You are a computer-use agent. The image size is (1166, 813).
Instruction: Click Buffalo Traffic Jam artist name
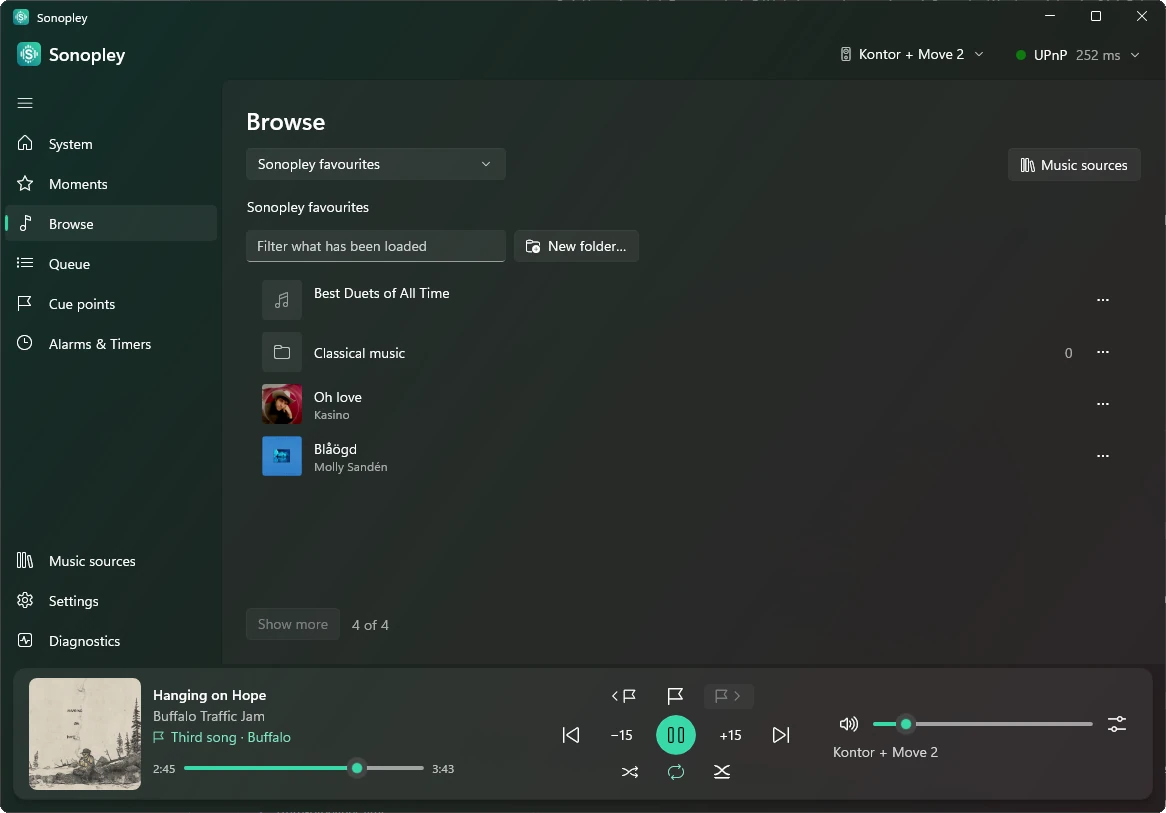(209, 716)
